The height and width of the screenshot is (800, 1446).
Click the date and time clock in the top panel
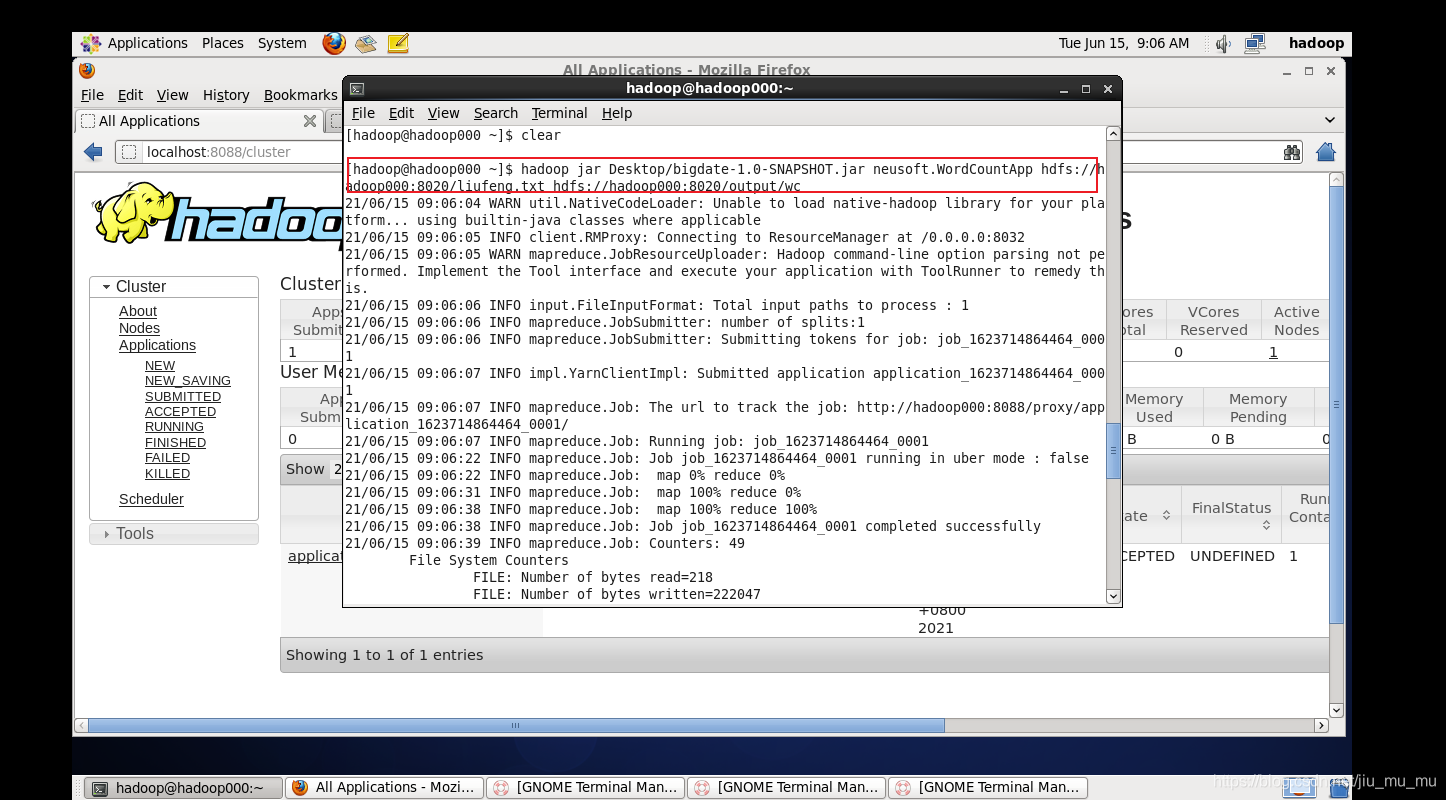(x=1124, y=43)
